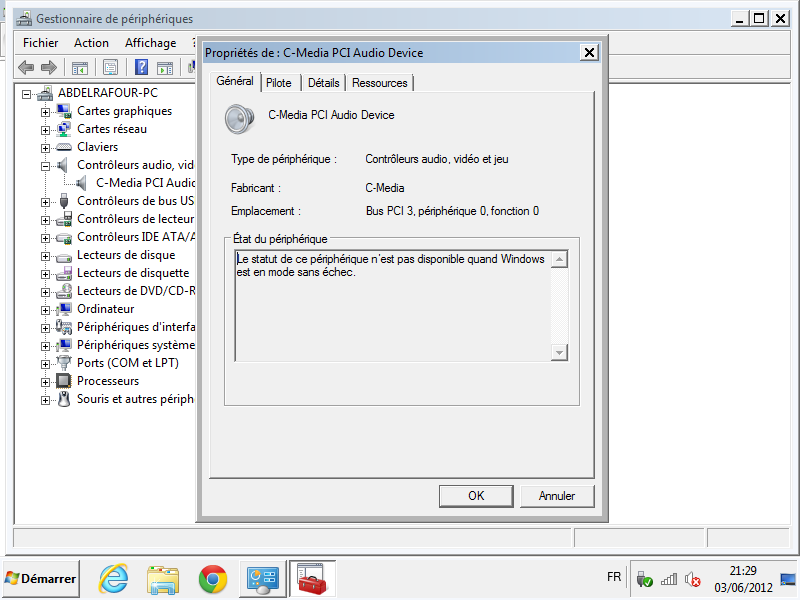Click the 21:29 clock in the tray
800x600 pixels.
(743, 570)
